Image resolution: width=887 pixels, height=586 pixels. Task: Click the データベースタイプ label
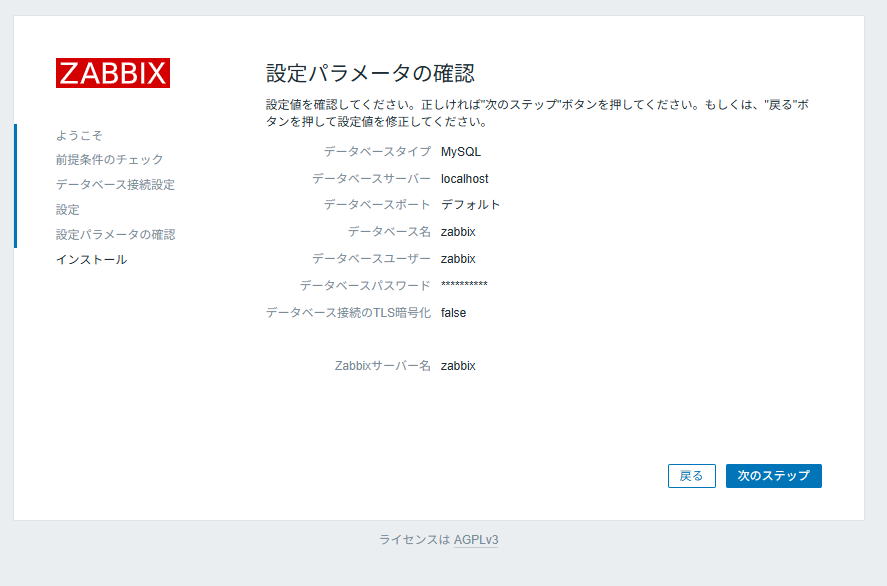click(x=377, y=152)
